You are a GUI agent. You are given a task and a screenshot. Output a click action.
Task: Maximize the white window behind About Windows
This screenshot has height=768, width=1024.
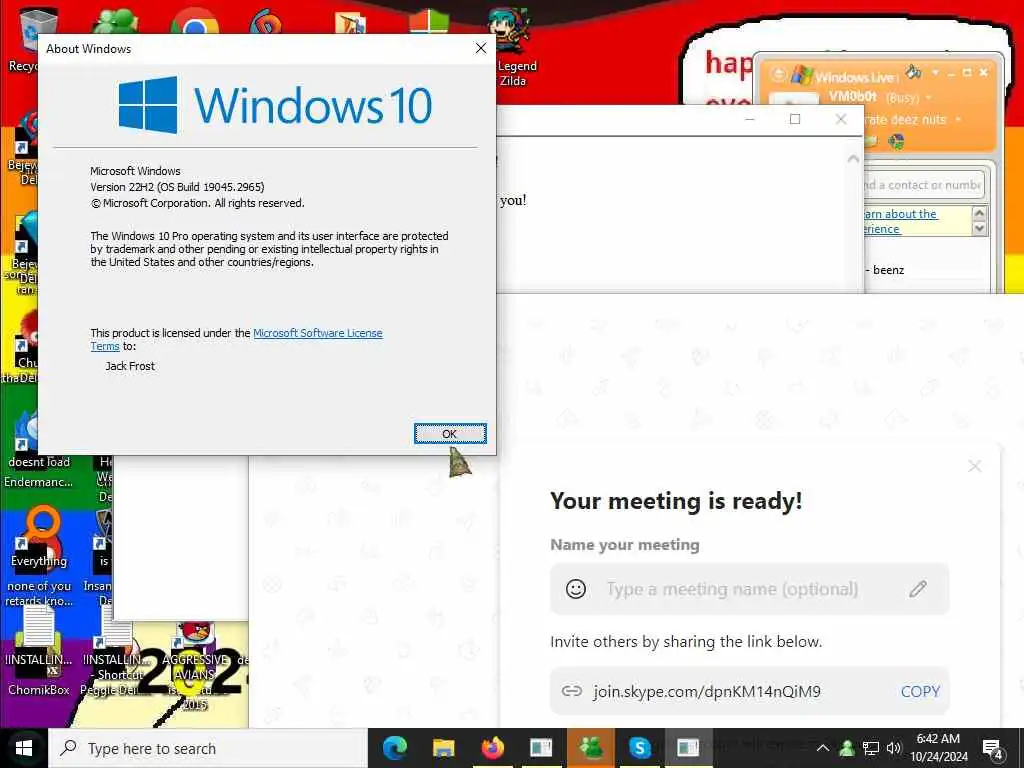[x=795, y=119]
